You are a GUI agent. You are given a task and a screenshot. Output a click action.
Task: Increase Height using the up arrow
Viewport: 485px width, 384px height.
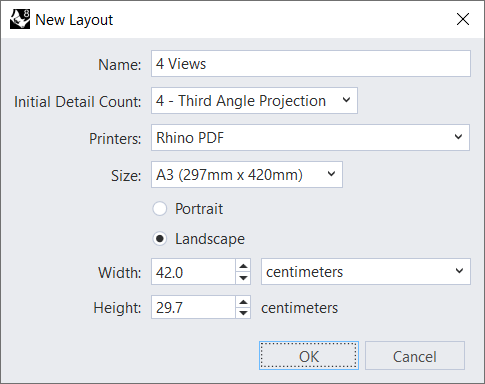coord(243,302)
